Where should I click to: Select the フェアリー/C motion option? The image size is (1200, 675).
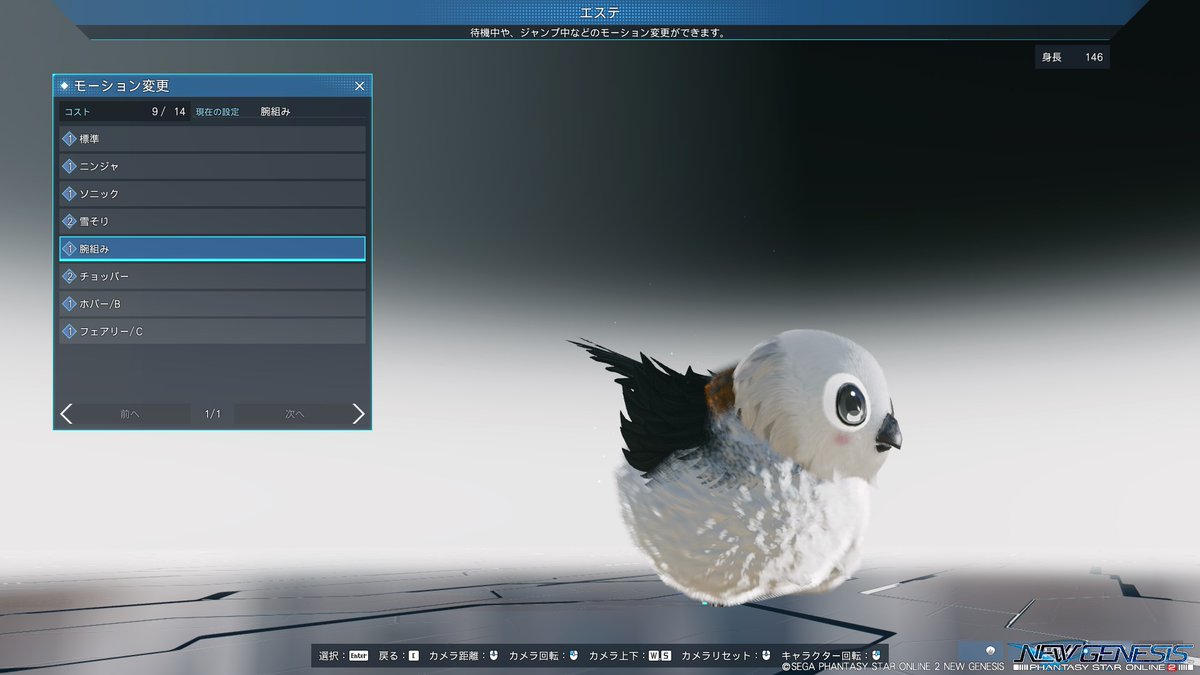pyautogui.click(x=212, y=331)
